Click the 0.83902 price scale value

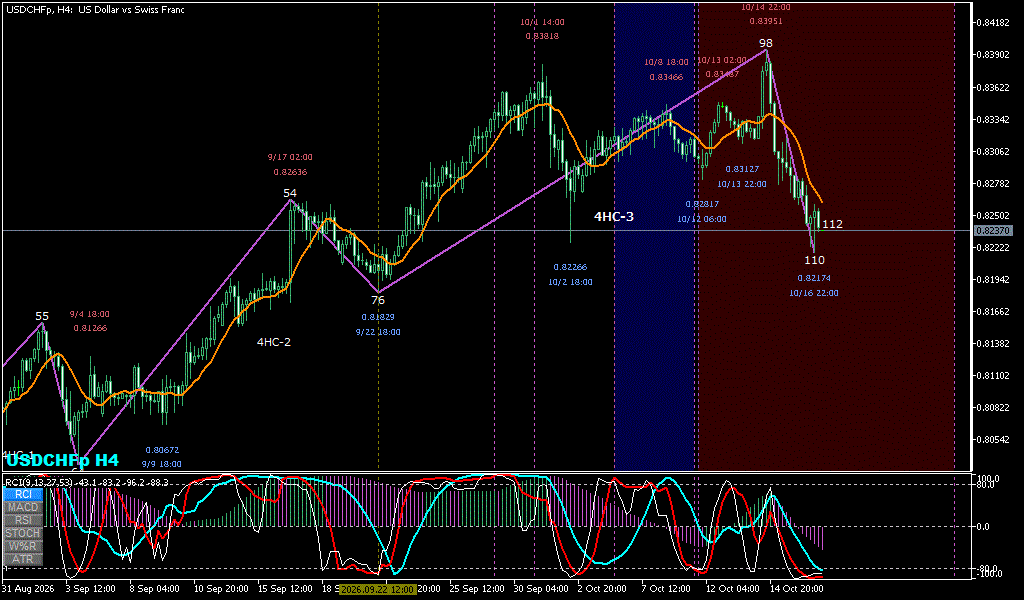993,55
